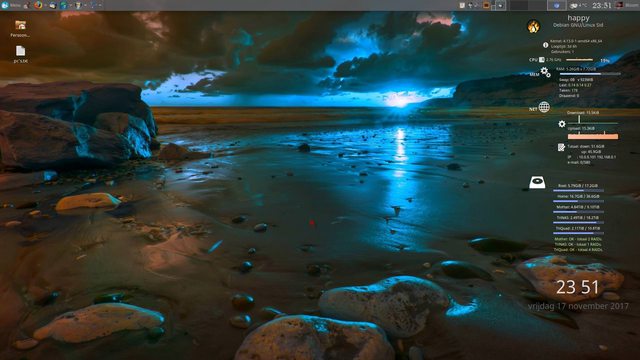Switch to the empty dark workspace in the pager

(x=518, y=5)
